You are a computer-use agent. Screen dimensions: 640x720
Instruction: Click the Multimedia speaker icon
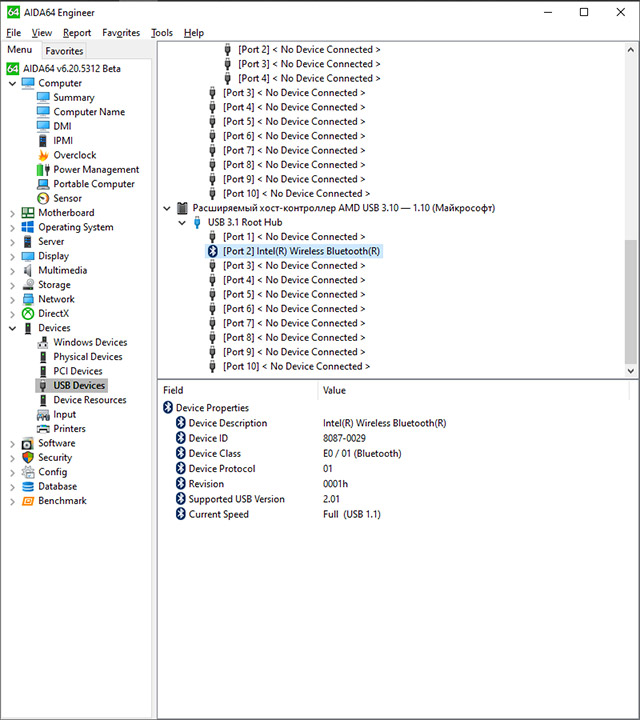pos(28,270)
